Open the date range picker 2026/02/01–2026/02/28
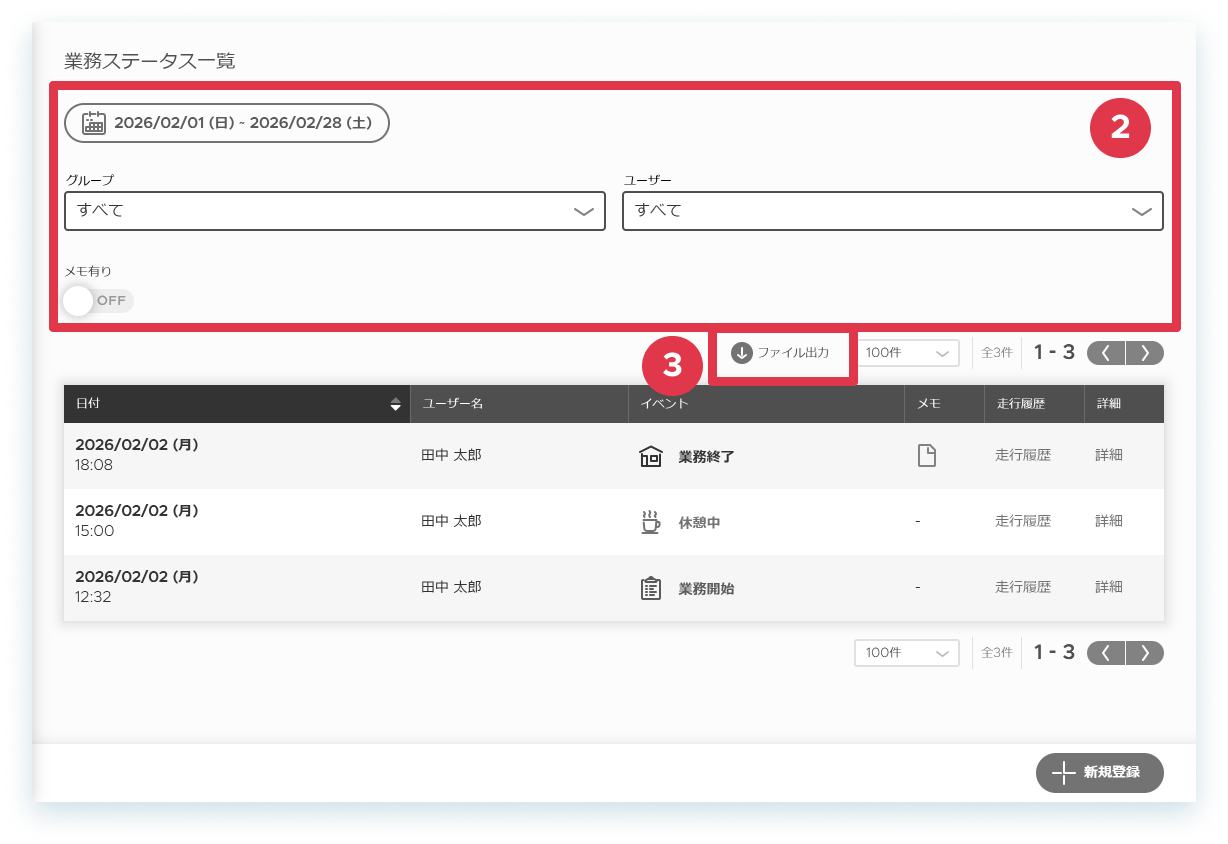 pyautogui.click(x=227, y=123)
